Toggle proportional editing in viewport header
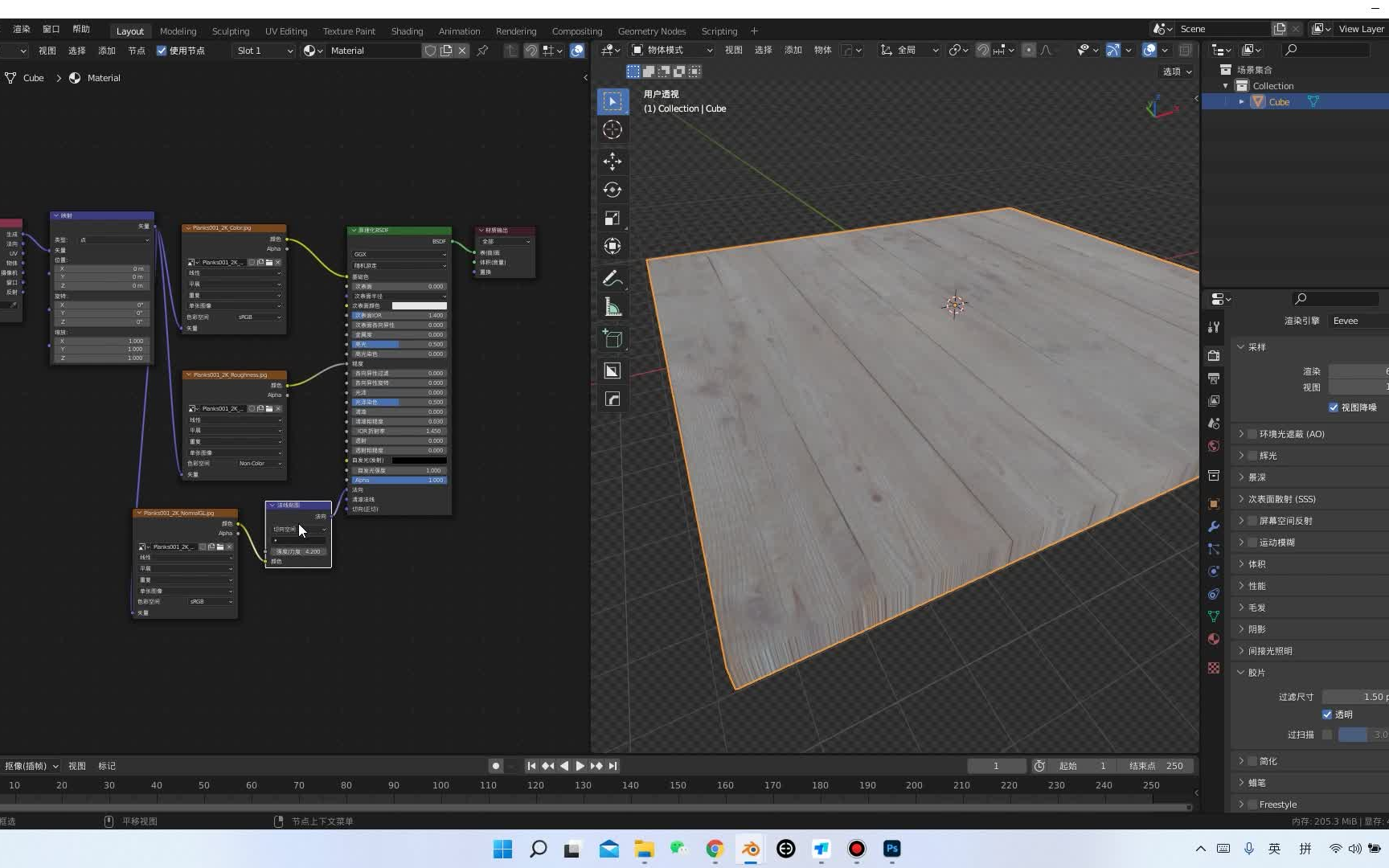The height and width of the screenshot is (868, 1389). click(x=1030, y=50)
